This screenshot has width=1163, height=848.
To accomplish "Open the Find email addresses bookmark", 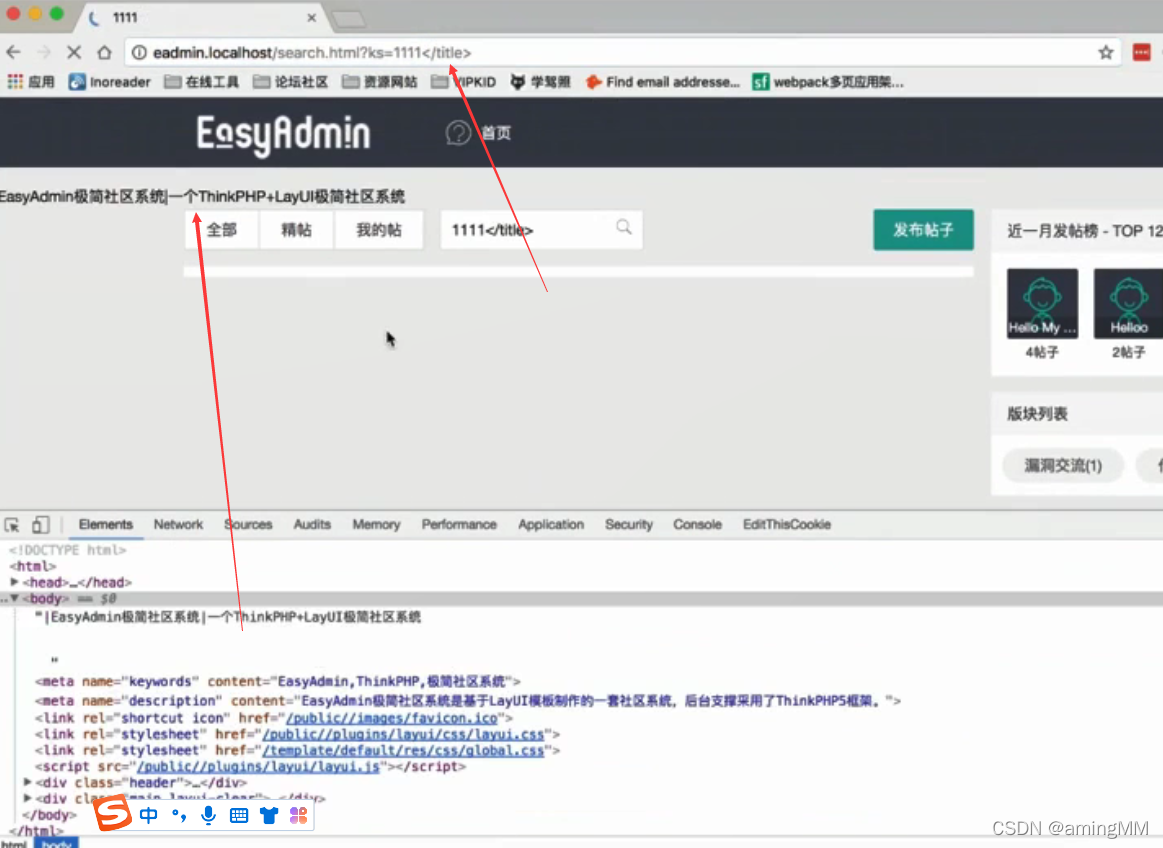I will click(x=662, y=82).
